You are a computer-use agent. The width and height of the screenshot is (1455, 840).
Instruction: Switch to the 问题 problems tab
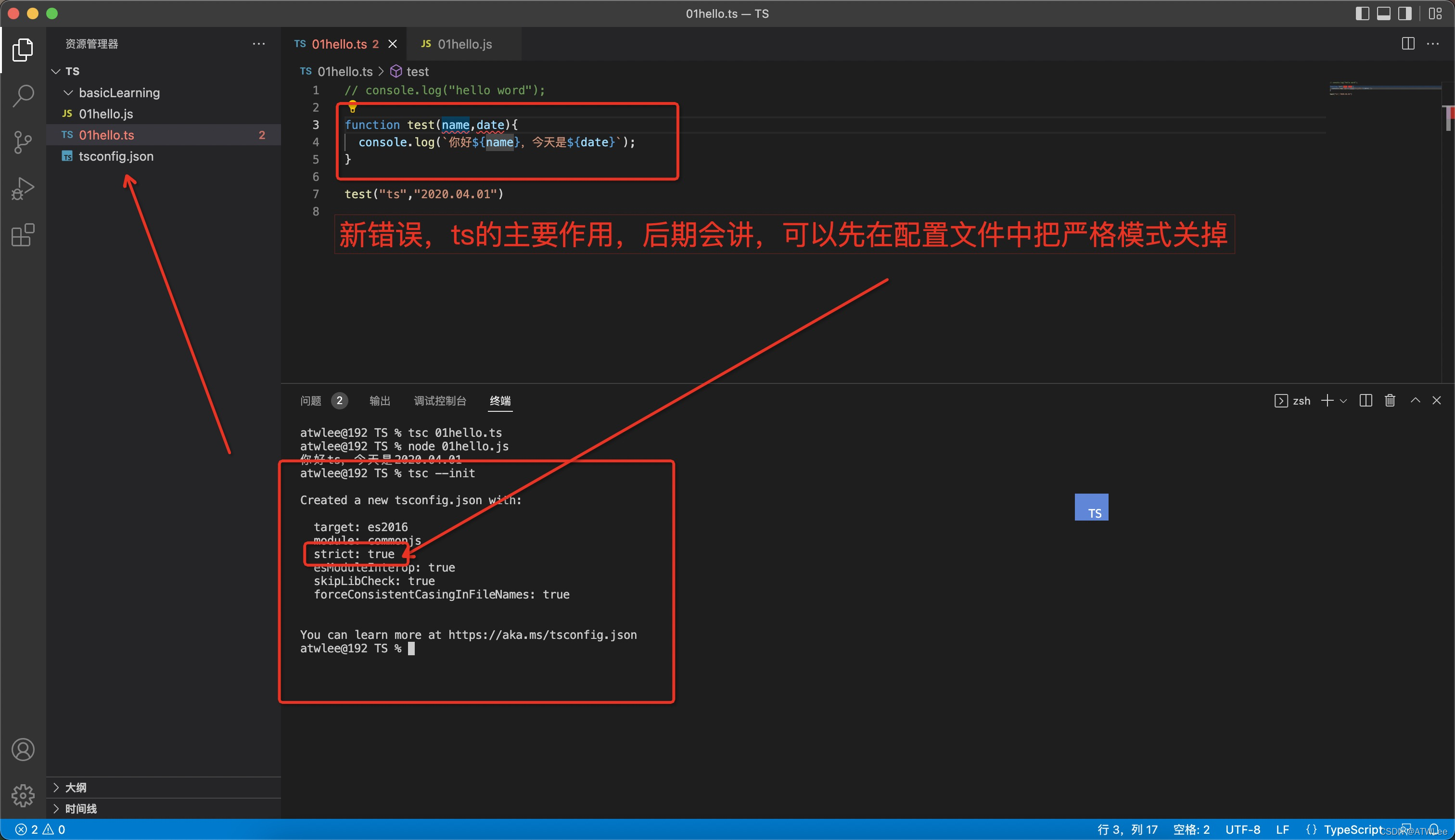click(x=310, y=400)
